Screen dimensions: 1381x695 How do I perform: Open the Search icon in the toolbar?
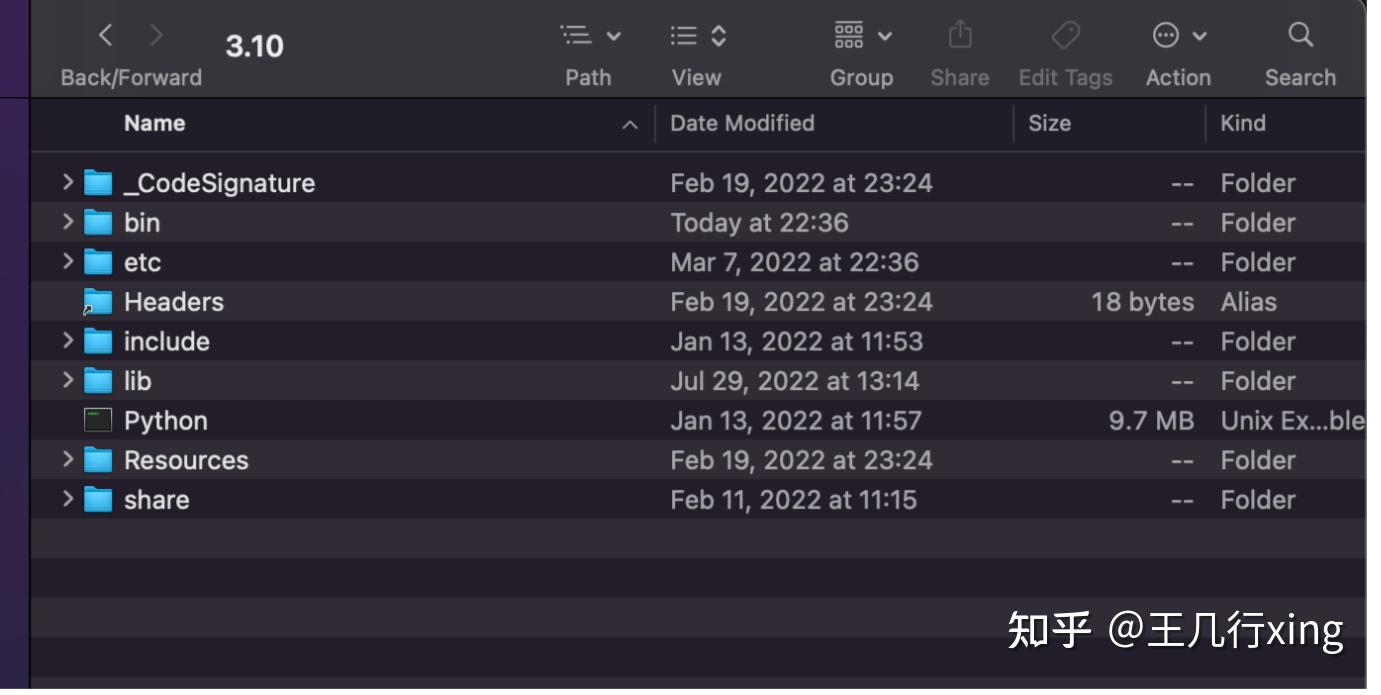tap(1300, 35)
